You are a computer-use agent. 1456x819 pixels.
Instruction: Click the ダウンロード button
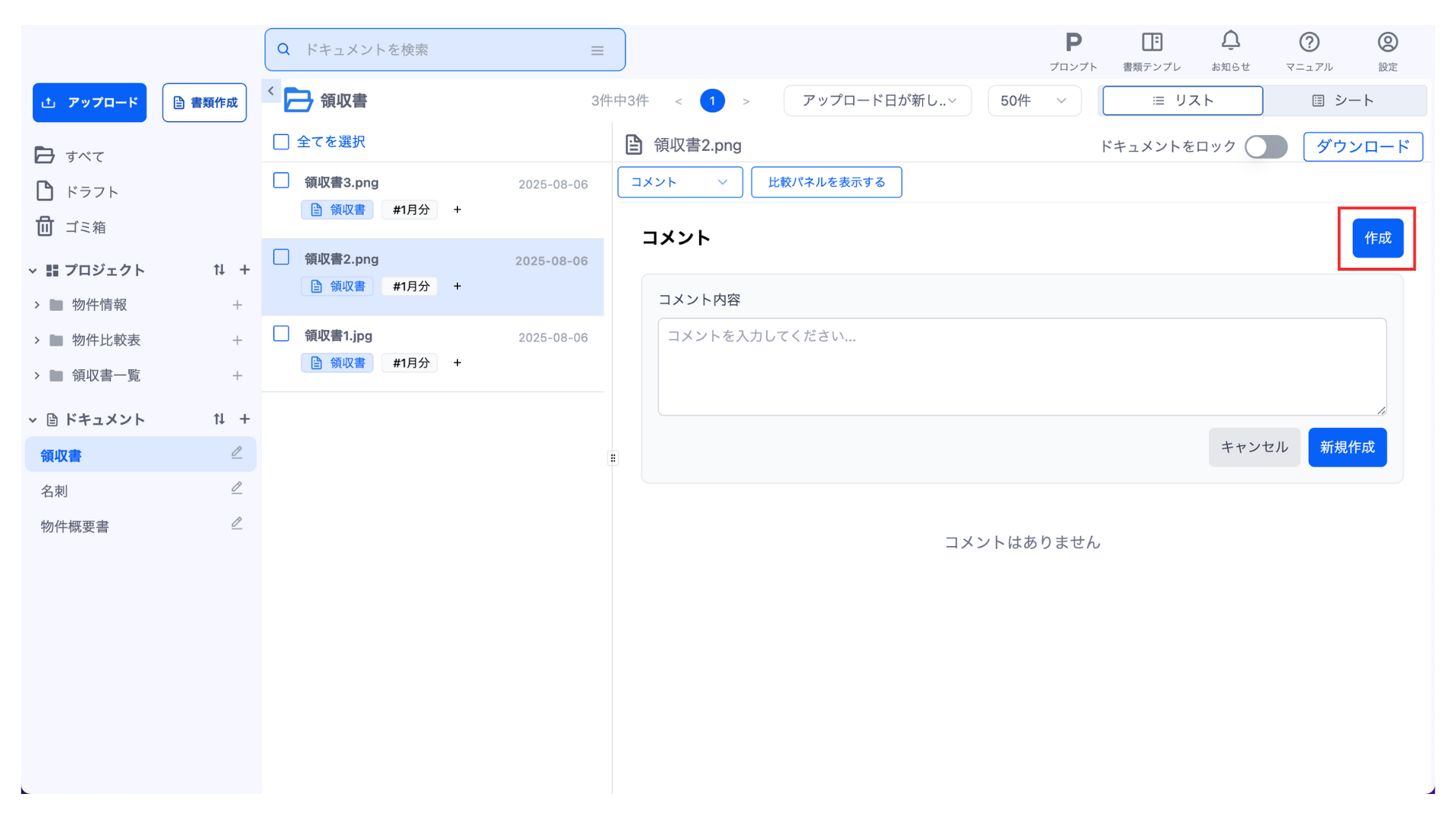coord(1363,146)
